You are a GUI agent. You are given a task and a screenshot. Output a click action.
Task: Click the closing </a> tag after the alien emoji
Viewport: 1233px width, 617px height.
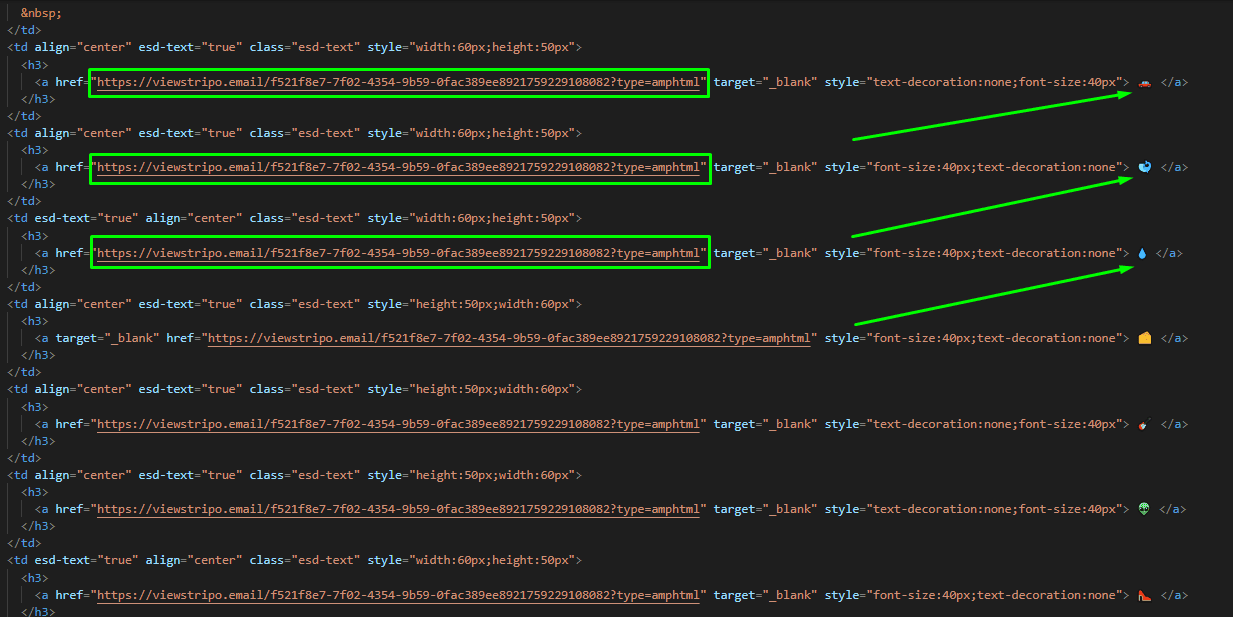[x=1174, y=510]
